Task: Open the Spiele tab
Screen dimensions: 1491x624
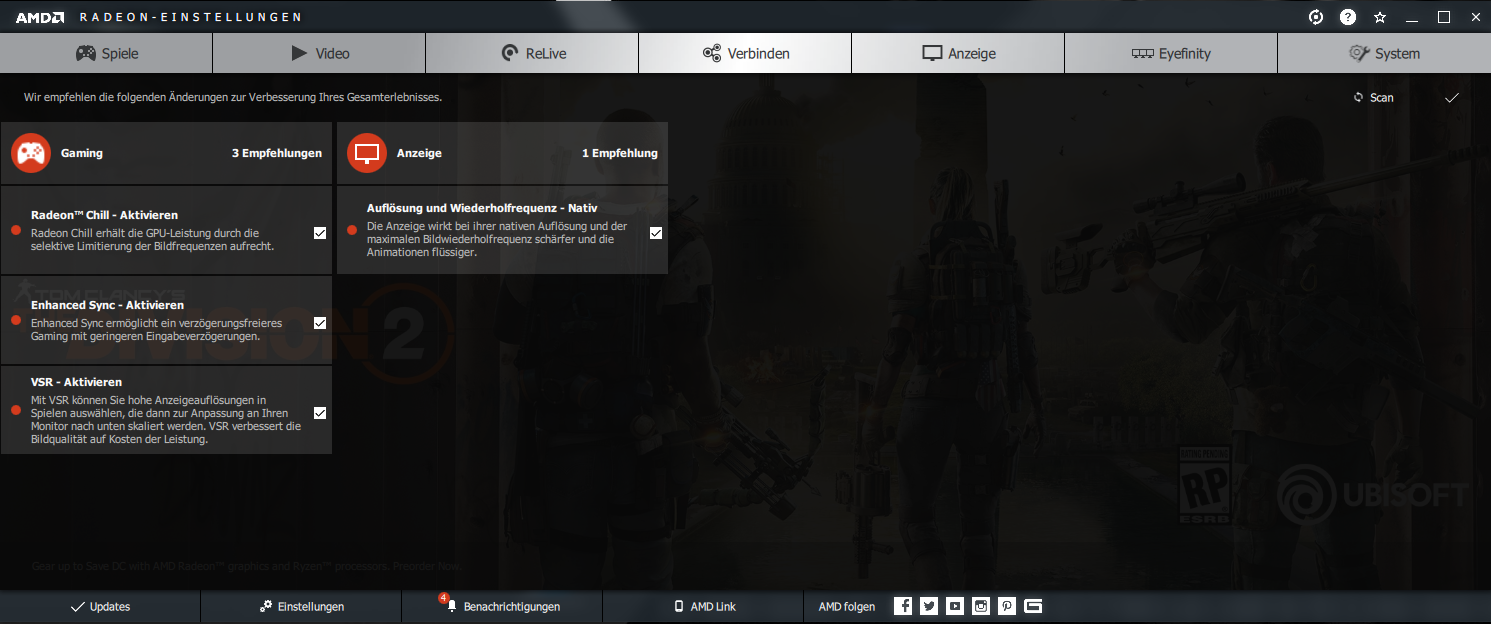Action: [106, 53]
